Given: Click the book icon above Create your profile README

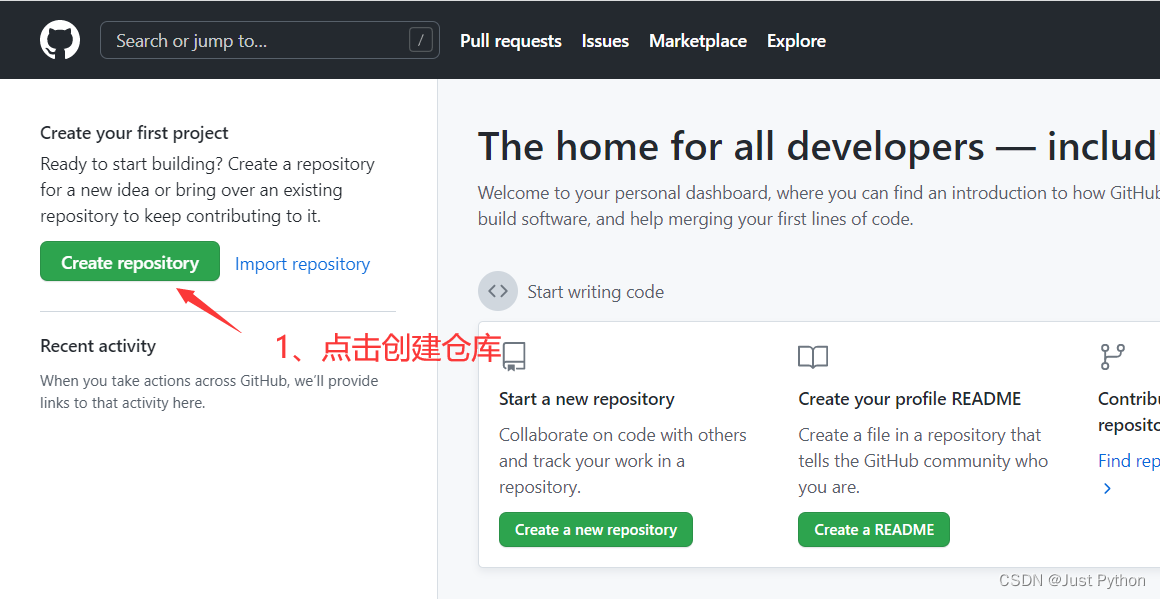Looking at the screenshot, I should click(x=812, y=357).
